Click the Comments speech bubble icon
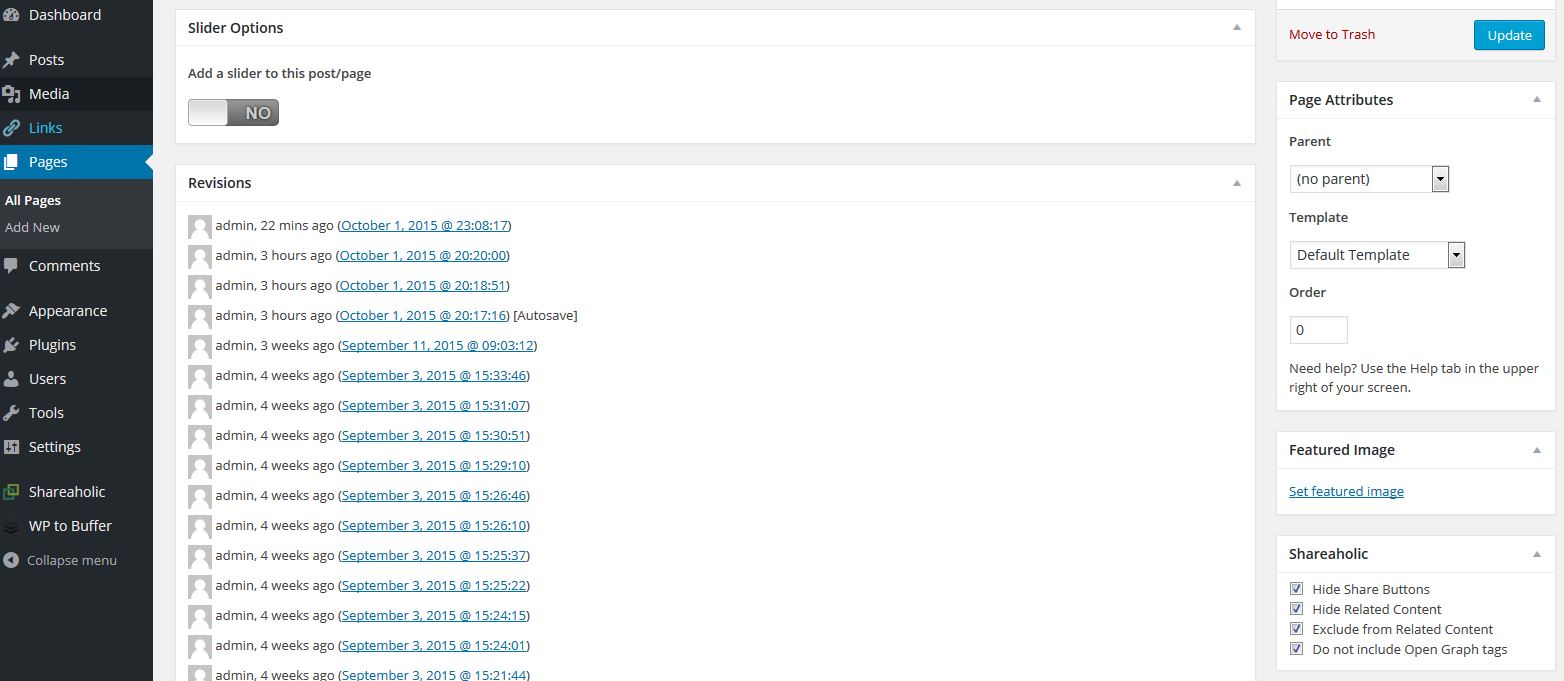Screen dimensions: 1564x681 coord(12,266)
